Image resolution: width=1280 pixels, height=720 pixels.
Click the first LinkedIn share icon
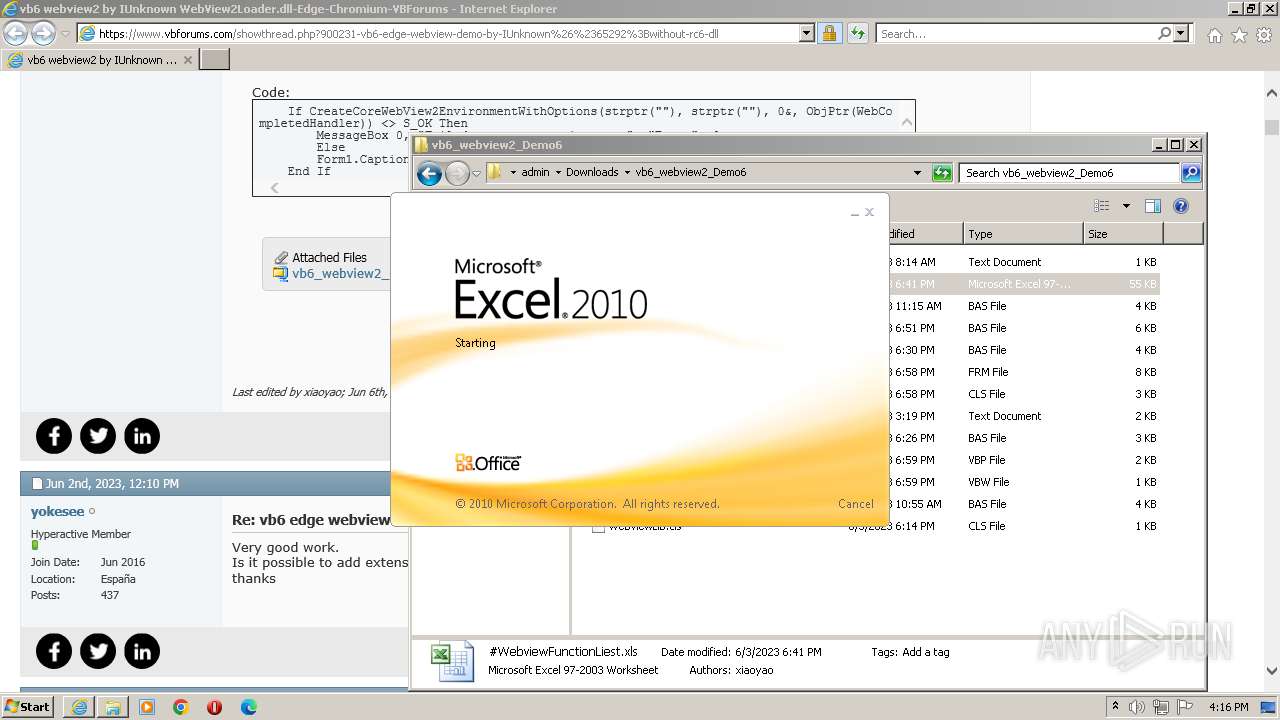click(142, 436)
